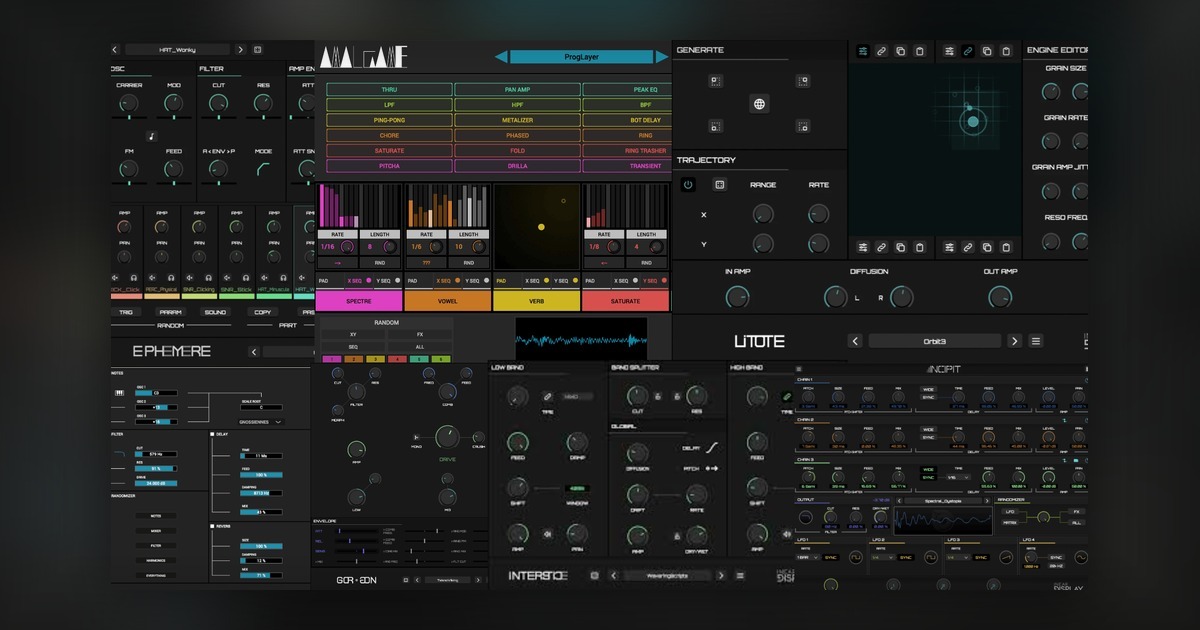The height and width of the screenshot is (630, 1200).
Task: Toggle Y SEQ for the VOWEL slot
Action: coord(476,281)
